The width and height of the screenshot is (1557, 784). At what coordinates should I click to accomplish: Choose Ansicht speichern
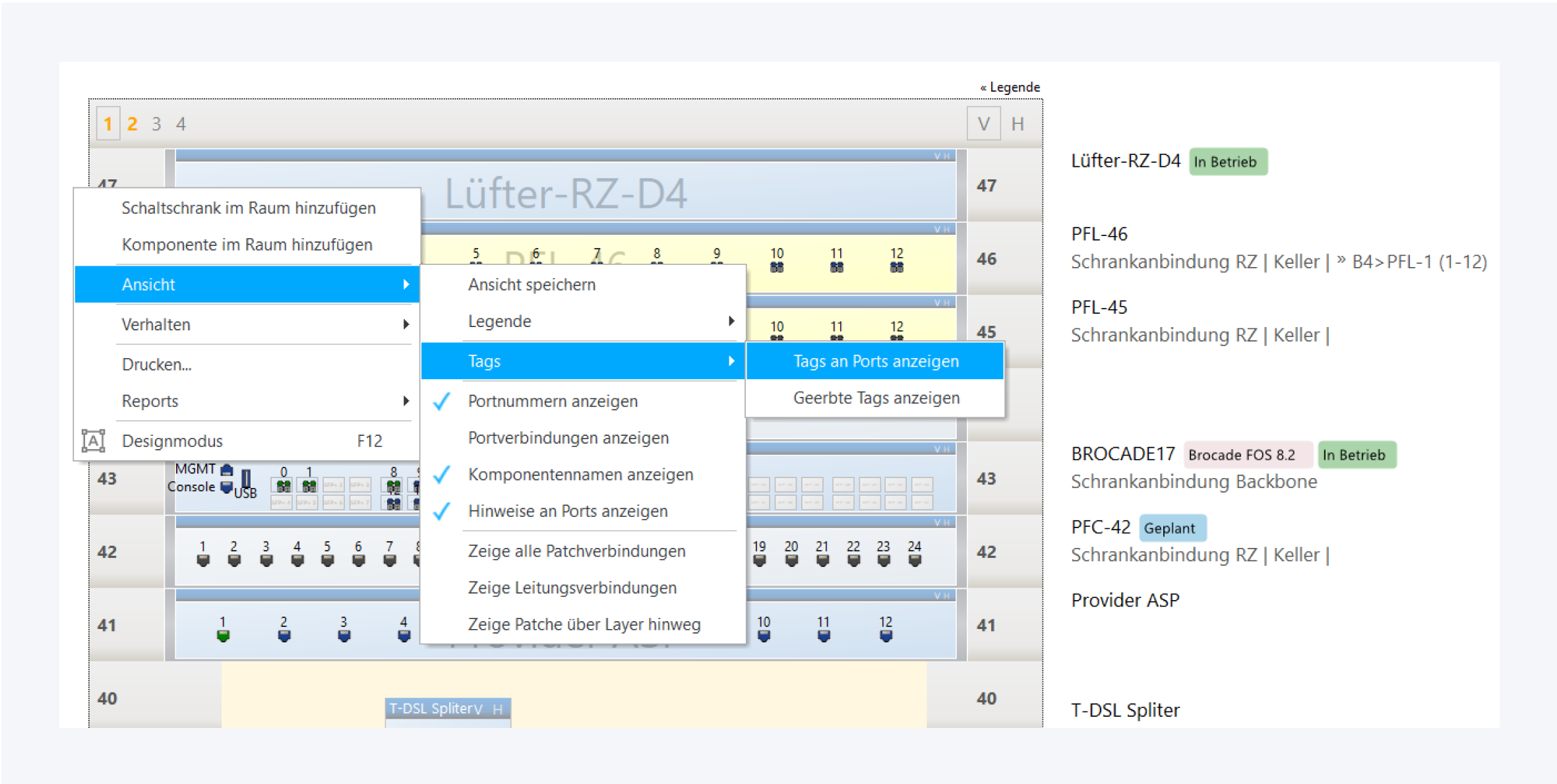[x=532, y=284]
